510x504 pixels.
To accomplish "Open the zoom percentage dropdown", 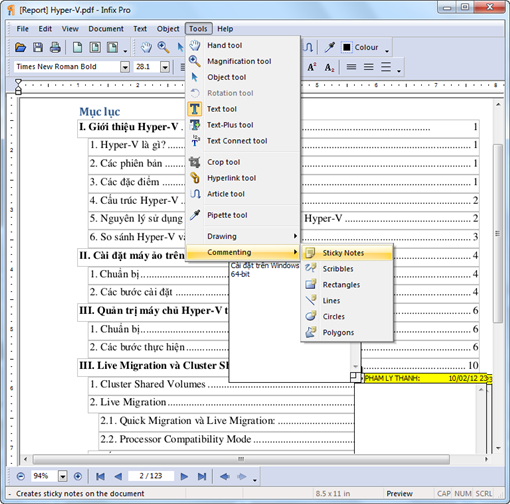I will point(63,476).
